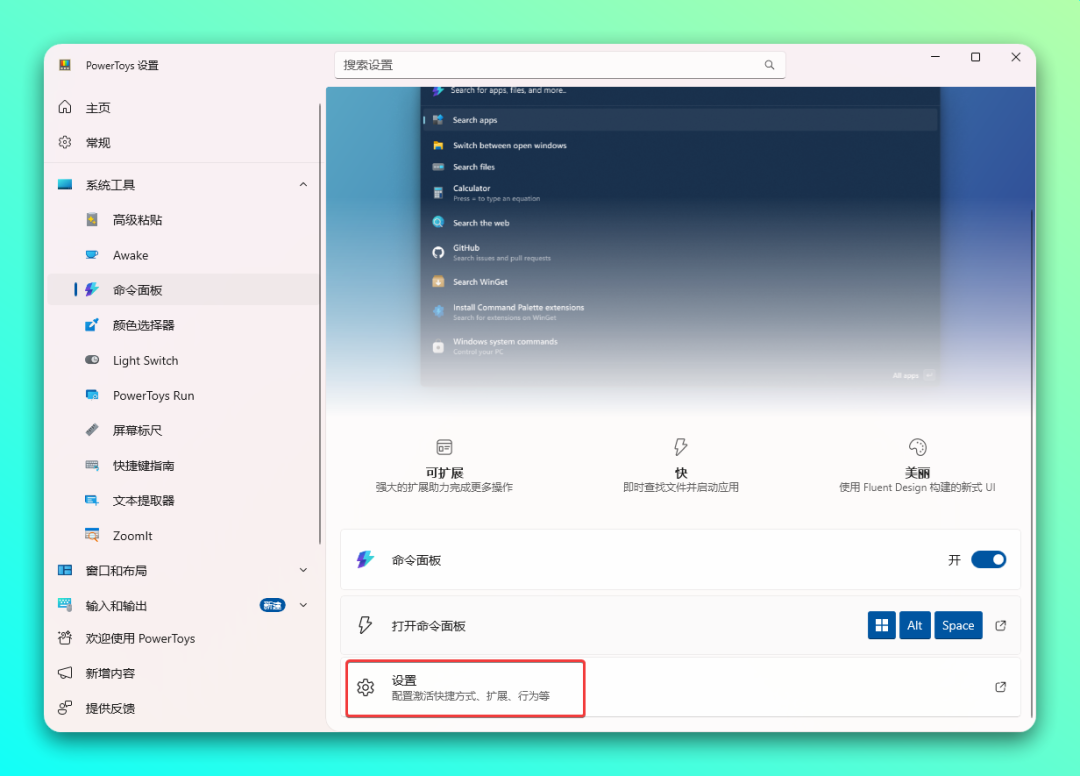Collapse the 系统工具 section chevron
The image size is (1080, 776).
coord(303,185)
